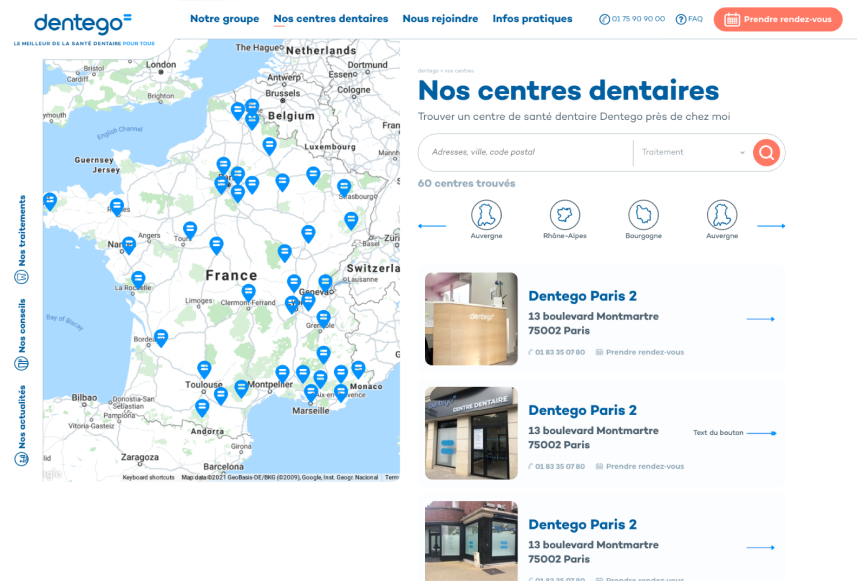Select the map pin above Monaco
857x581 pixels.
[x=358, y=369]
